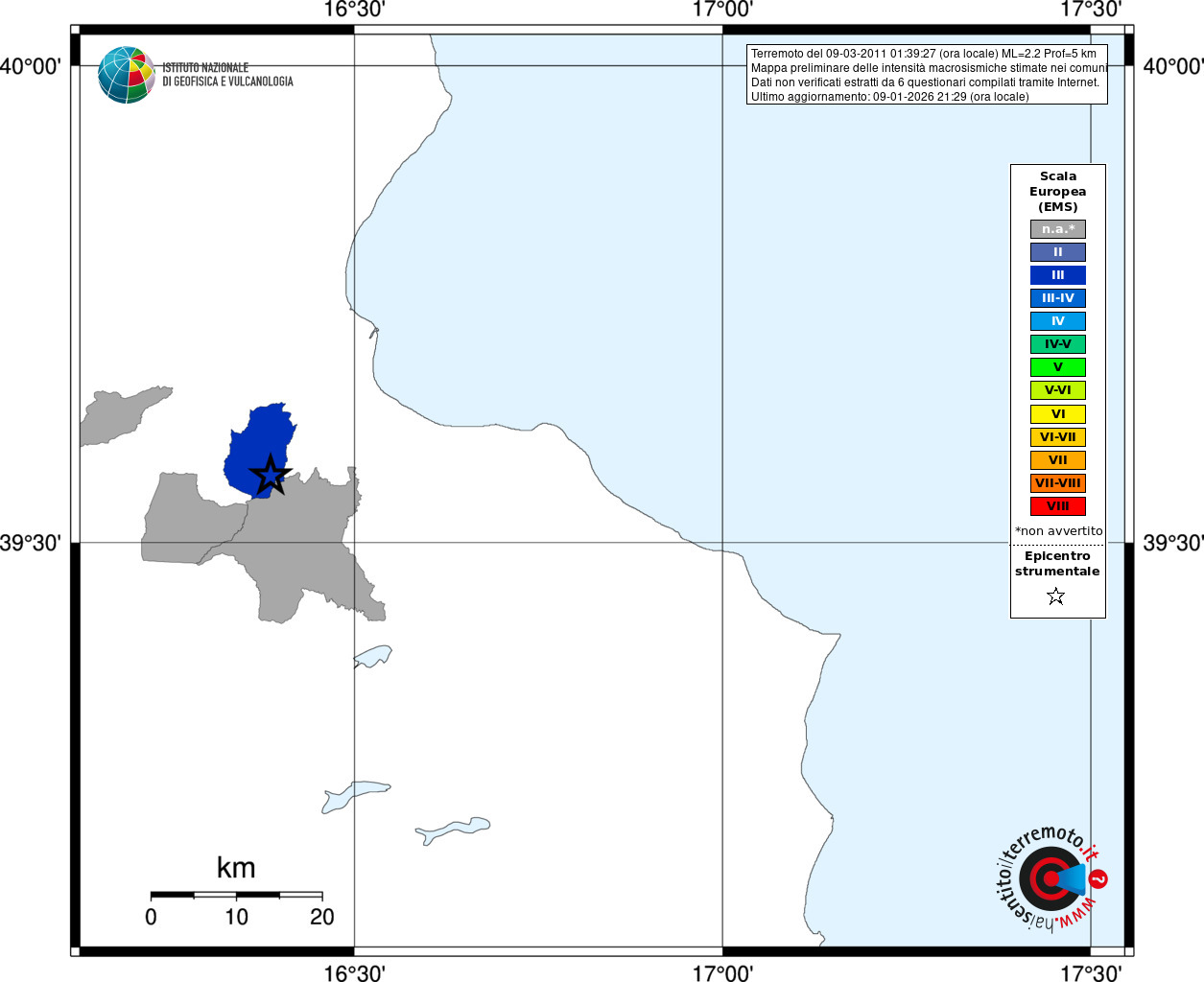The width and height of the screenshot is (1204, 982).
Task: Select the VII-VIII legend swatch
Action: (1058, 483)
